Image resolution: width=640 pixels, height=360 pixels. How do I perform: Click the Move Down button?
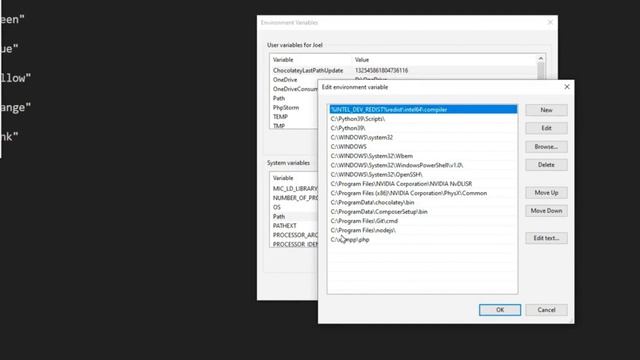[x=546, y=211]
